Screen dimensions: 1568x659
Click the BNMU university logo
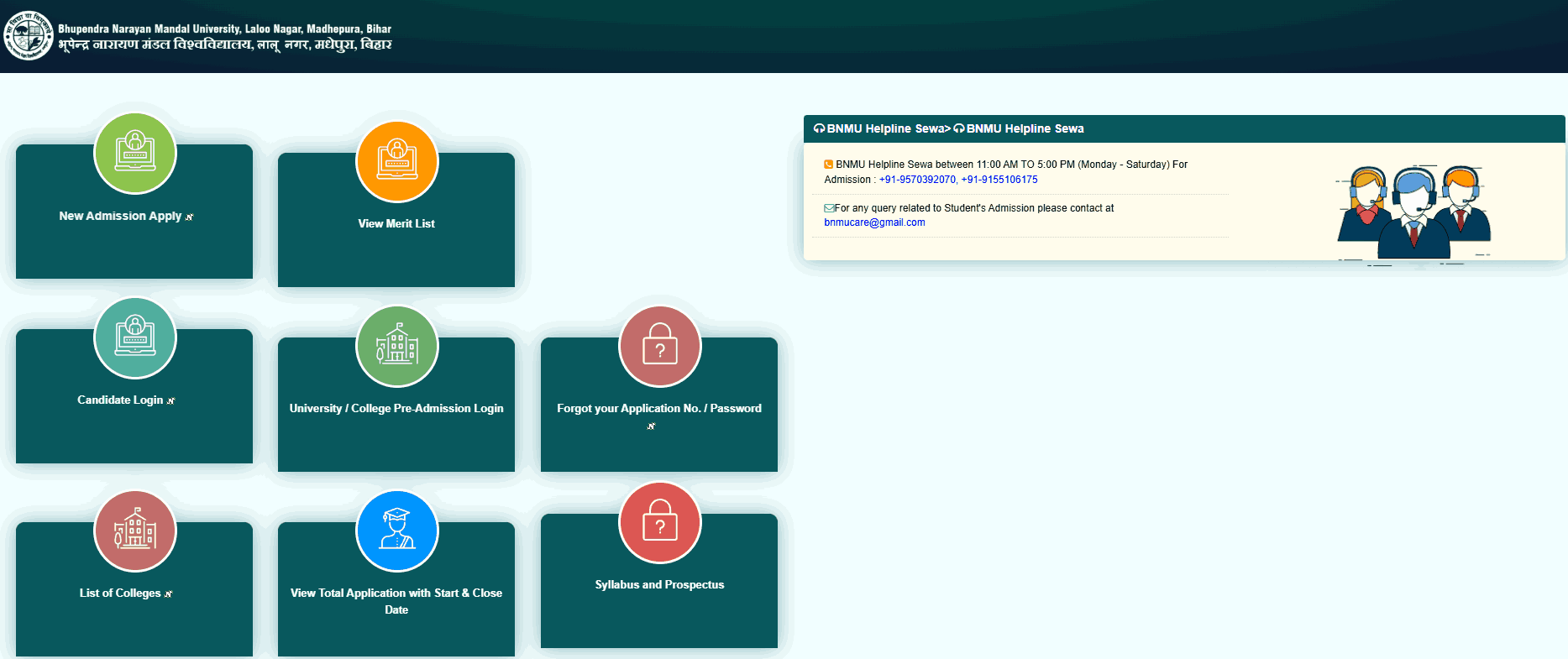[x=29, y=35]
